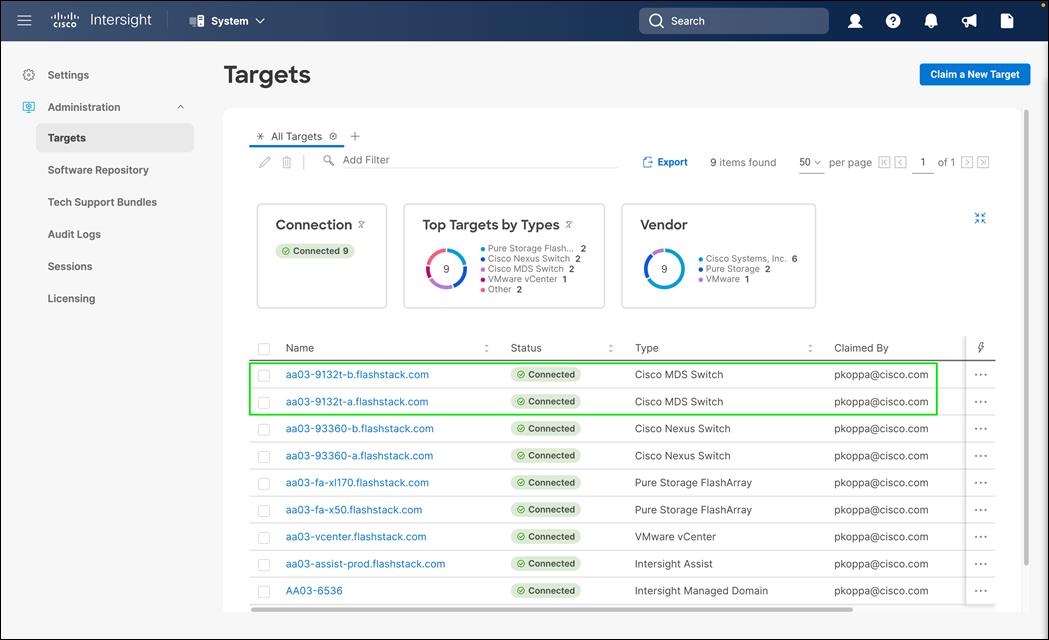Click the user profile icon
1049x640 pixels.
click(x=855, y=20)
